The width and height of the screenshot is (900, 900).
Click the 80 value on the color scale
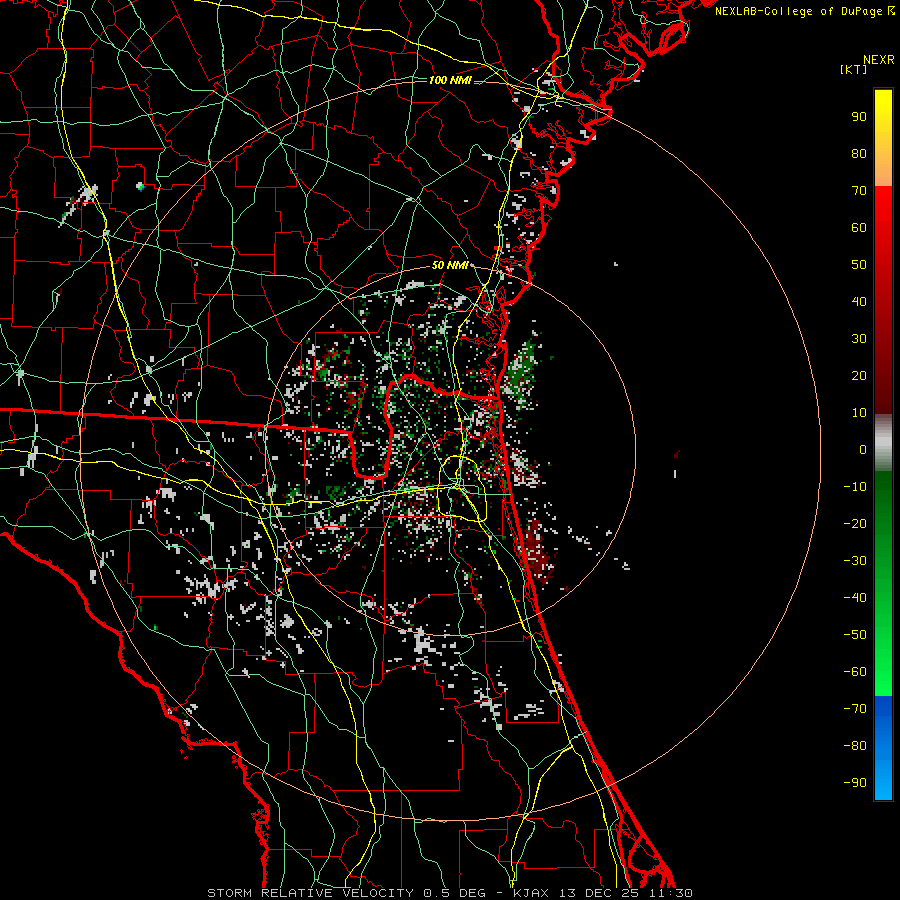tap(859, 154)
